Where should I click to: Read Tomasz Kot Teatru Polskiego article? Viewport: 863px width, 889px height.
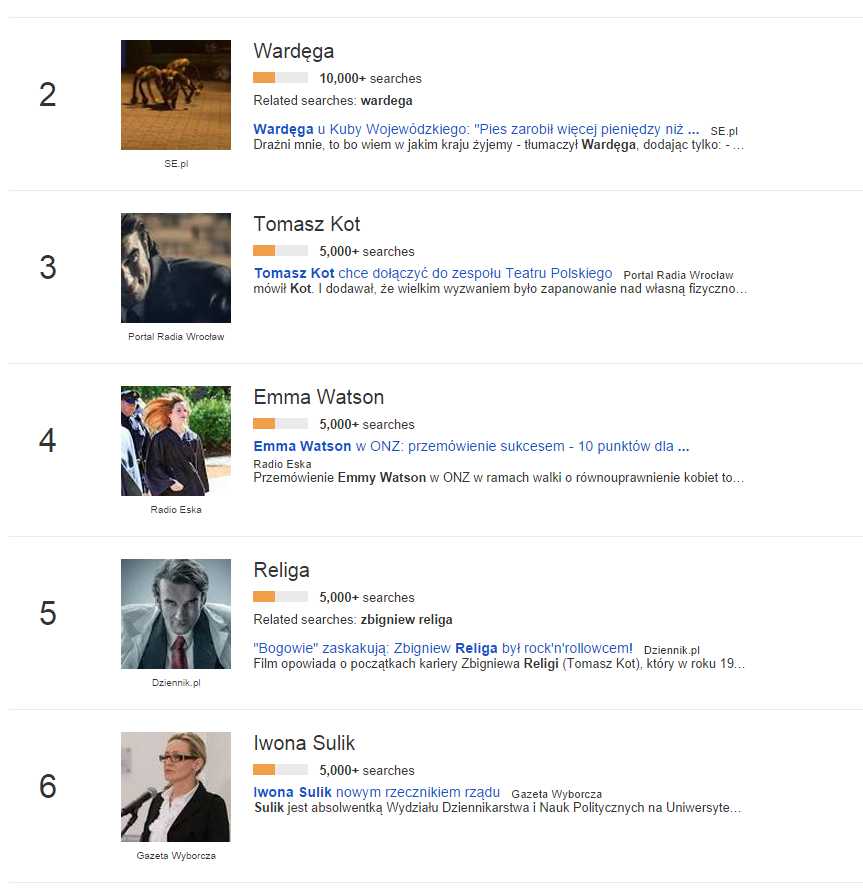433,273
